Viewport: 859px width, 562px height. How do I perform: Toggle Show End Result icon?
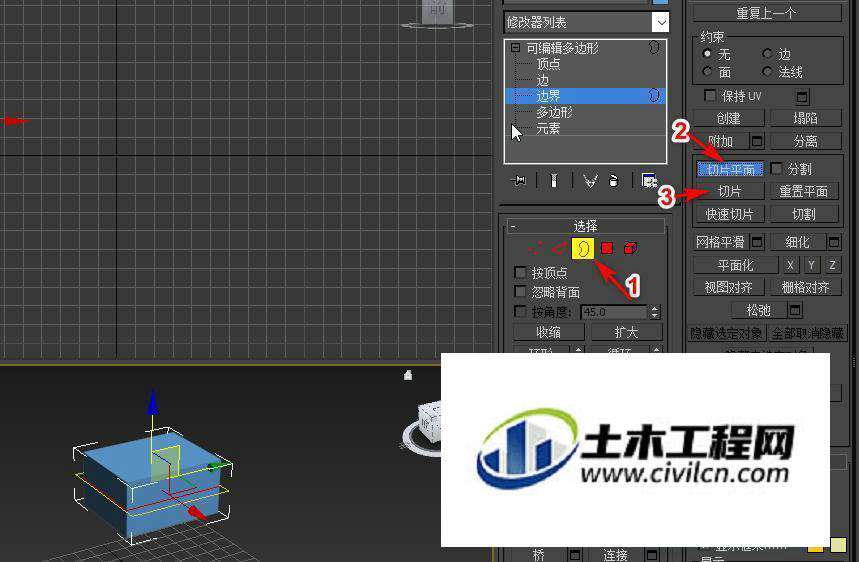pos(554,180)
